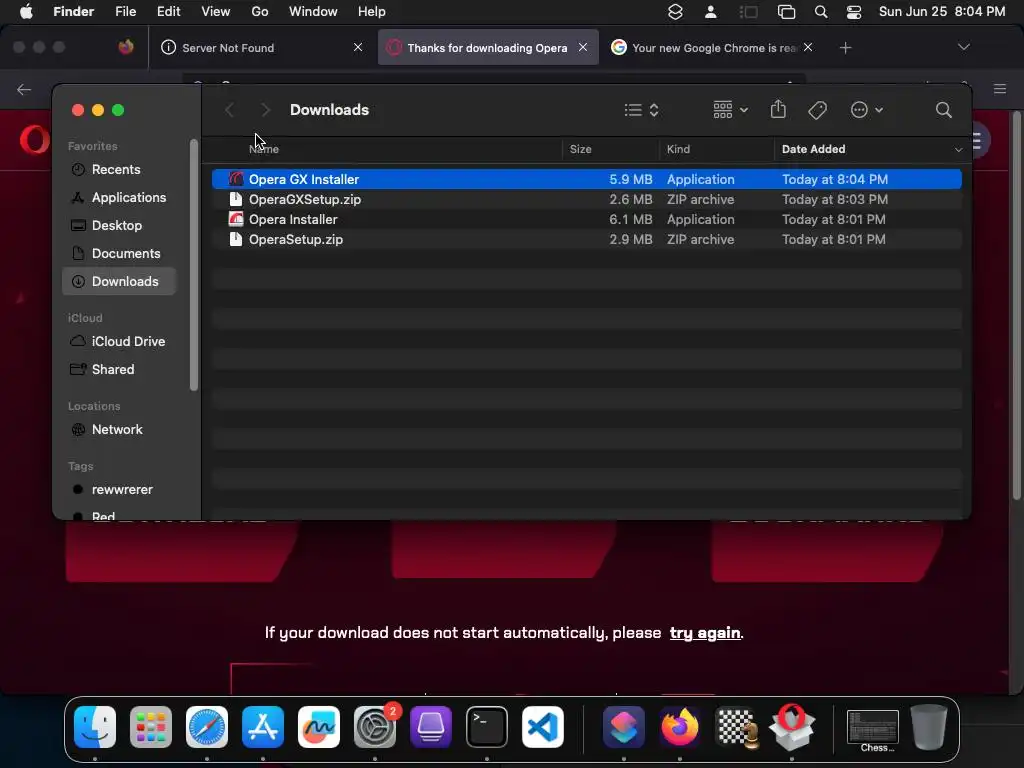1024x768 pixels.
Task: Open a new Firefox tab with plus button
Action: pyautogui.click(x=845, y=48)
